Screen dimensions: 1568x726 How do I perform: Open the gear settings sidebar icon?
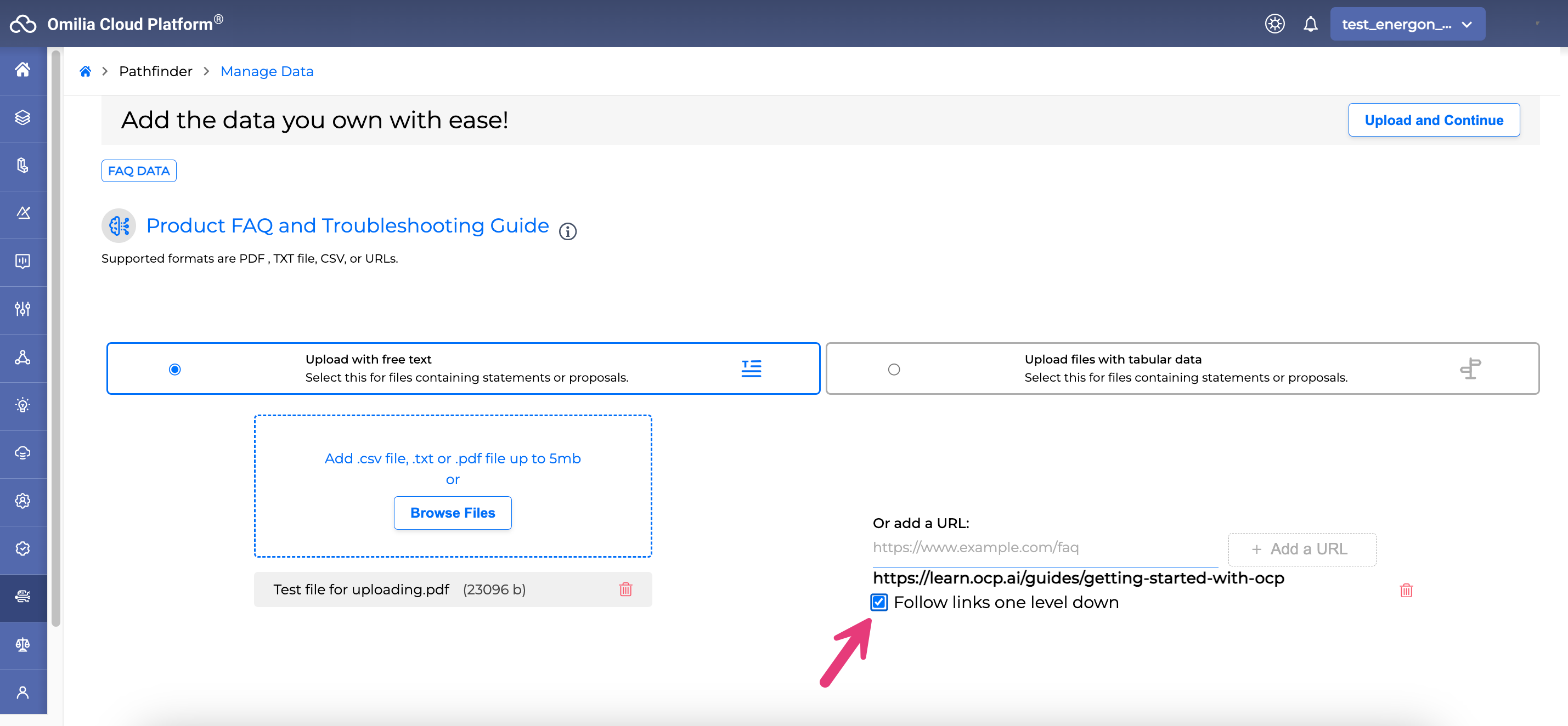coord(23,501)
